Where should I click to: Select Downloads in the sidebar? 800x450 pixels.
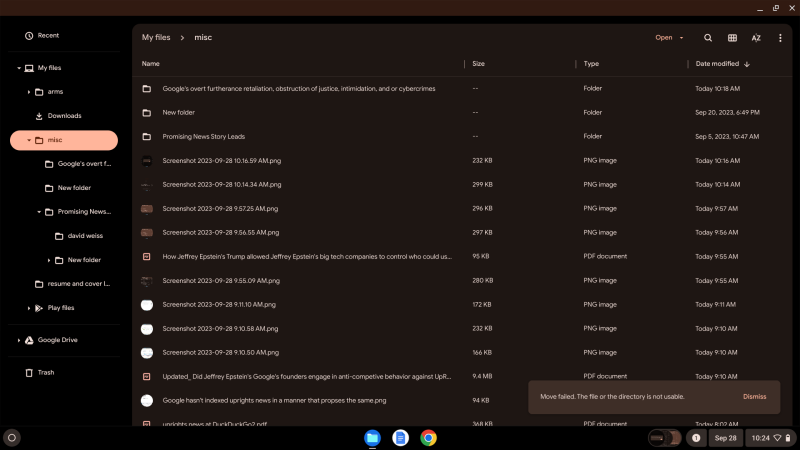pos(64,116)
